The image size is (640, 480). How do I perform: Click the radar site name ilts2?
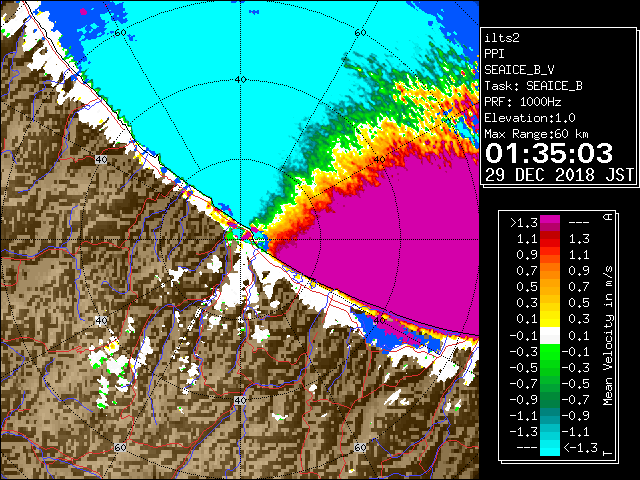click(502, 38)
